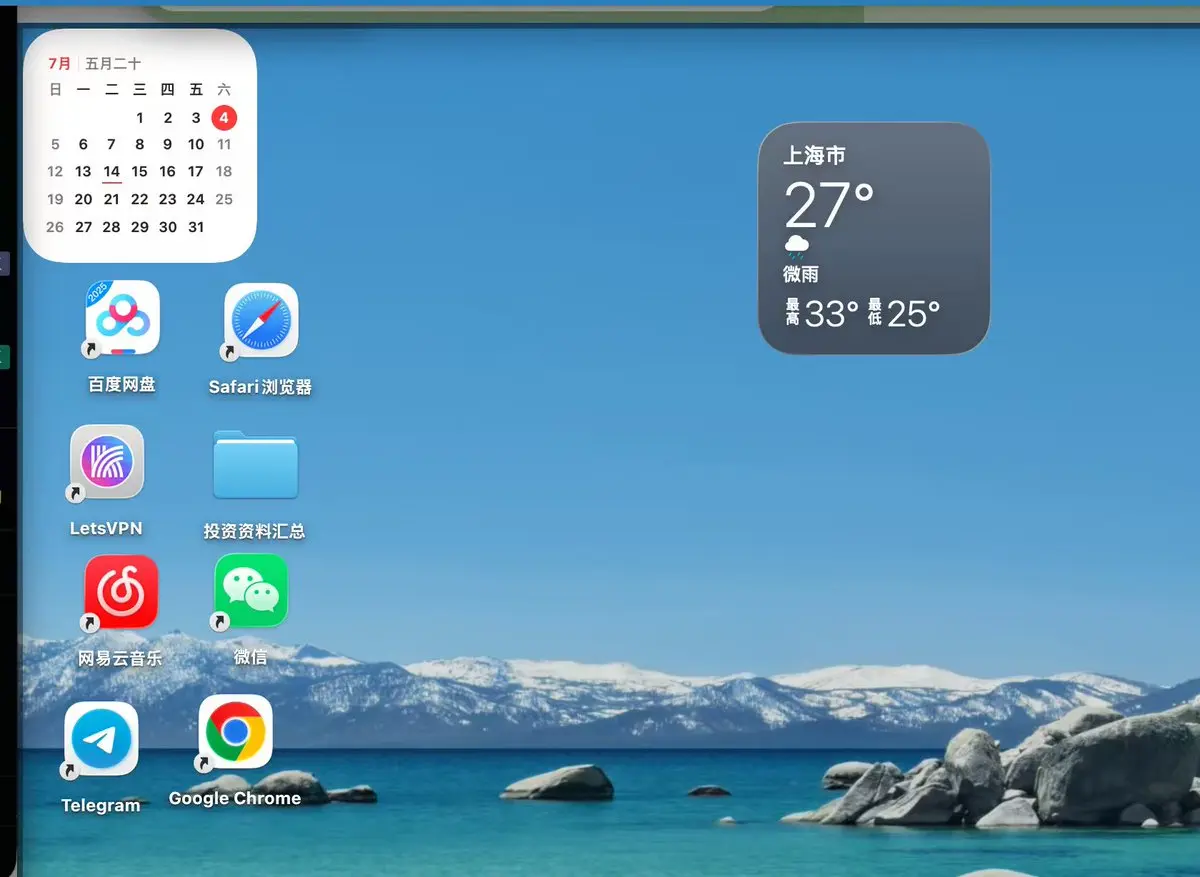
Task: Select date 14 in the calendar widget
Action: point(111,172)
